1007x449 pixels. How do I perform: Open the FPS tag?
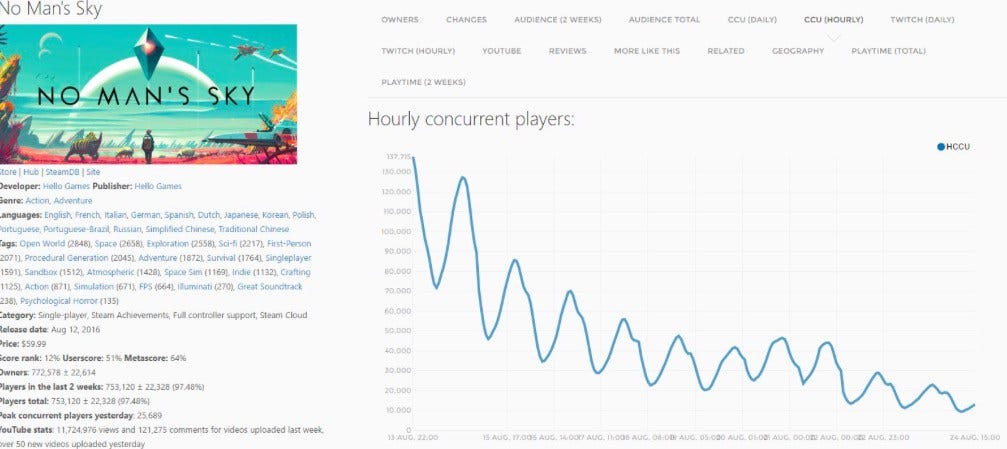coord(146,286)
